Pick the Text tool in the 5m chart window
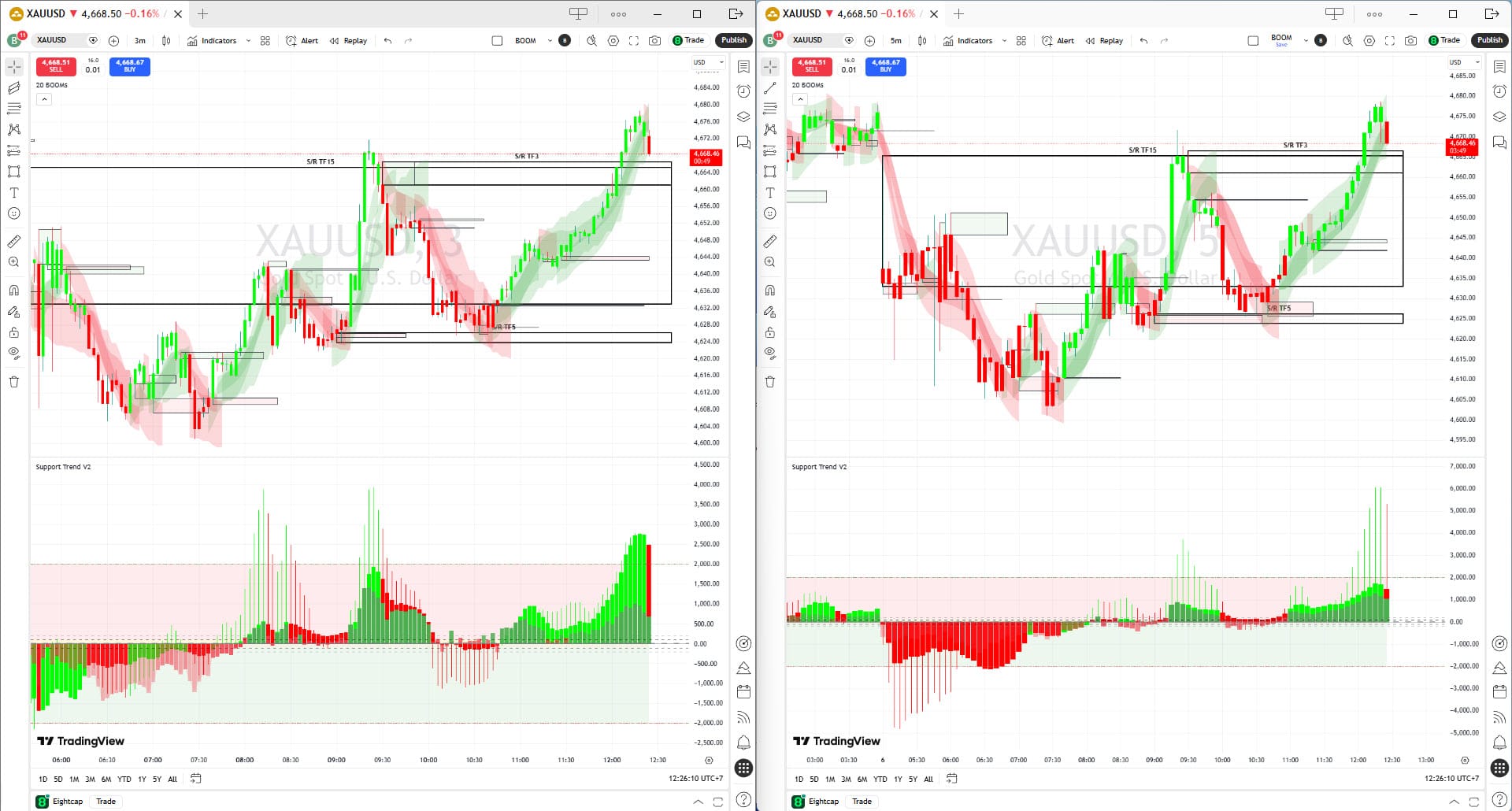The height and width of the screenshot is (811, 1512). [769, 192]
